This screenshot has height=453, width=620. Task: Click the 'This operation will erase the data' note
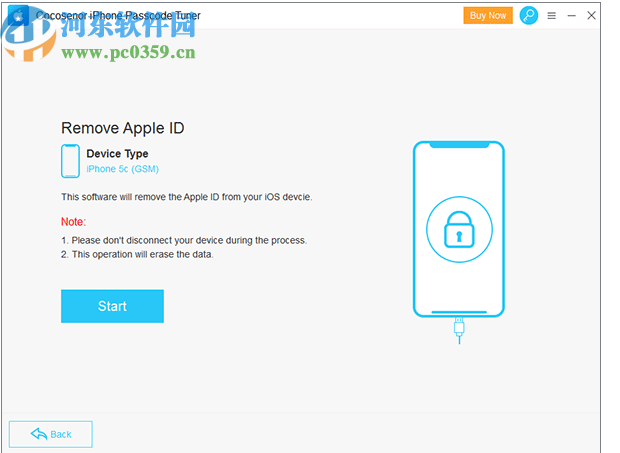137,254
